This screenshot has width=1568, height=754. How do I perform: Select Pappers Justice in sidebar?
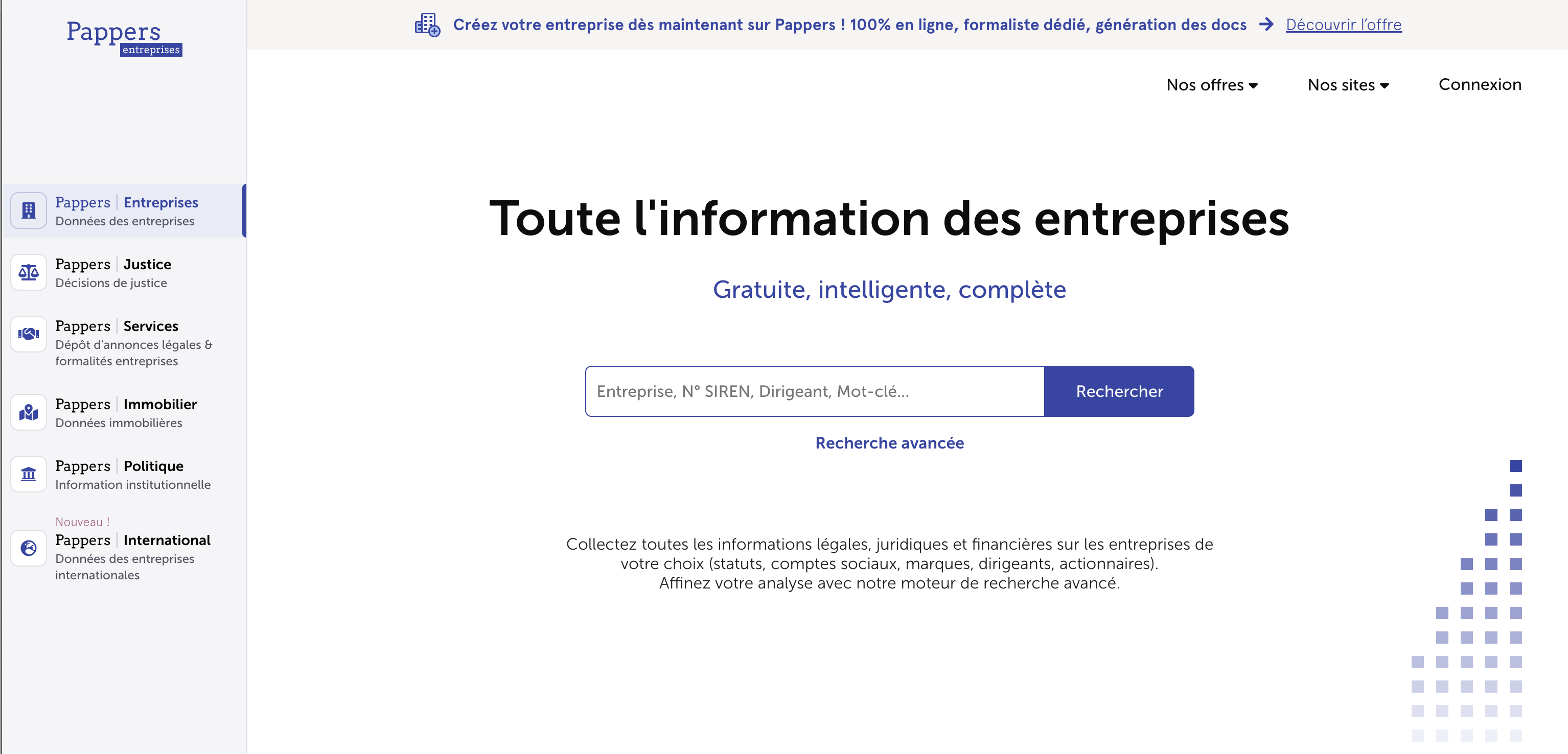123,272
